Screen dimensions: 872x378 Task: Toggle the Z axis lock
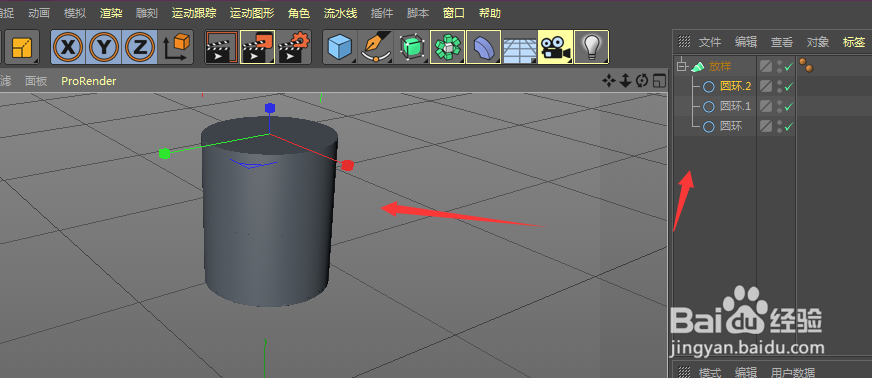(x=140, y=47)
